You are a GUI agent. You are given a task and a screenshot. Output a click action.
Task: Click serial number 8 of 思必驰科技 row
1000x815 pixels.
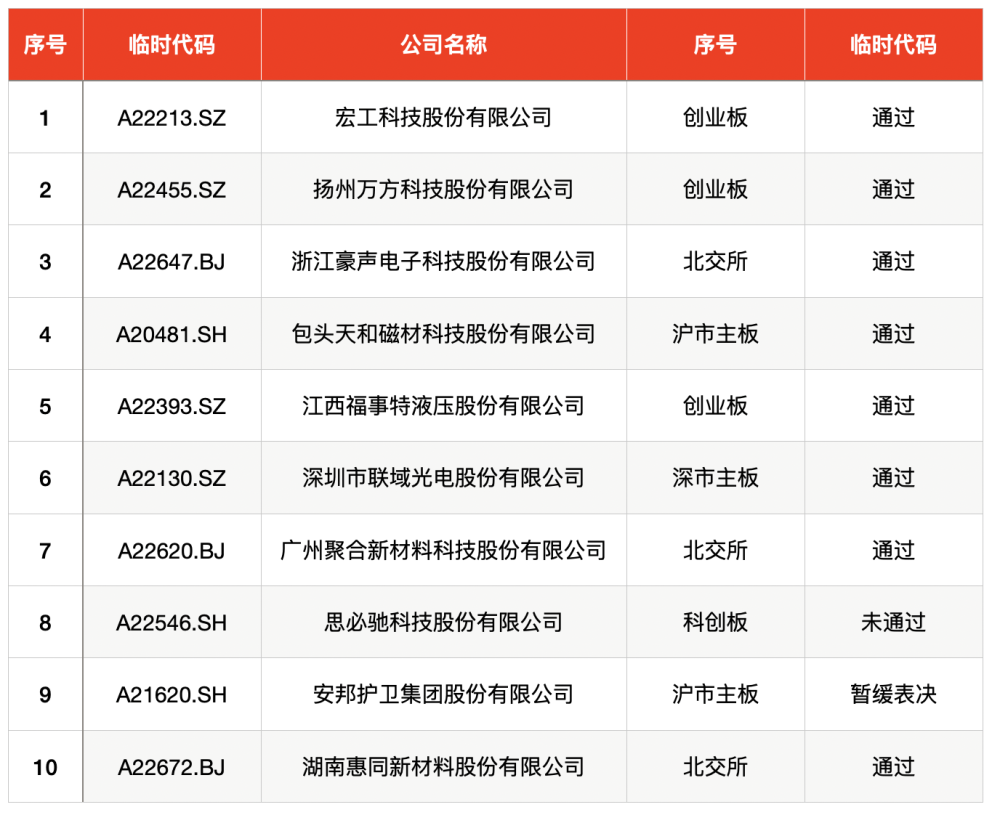(x=45, y=622)
